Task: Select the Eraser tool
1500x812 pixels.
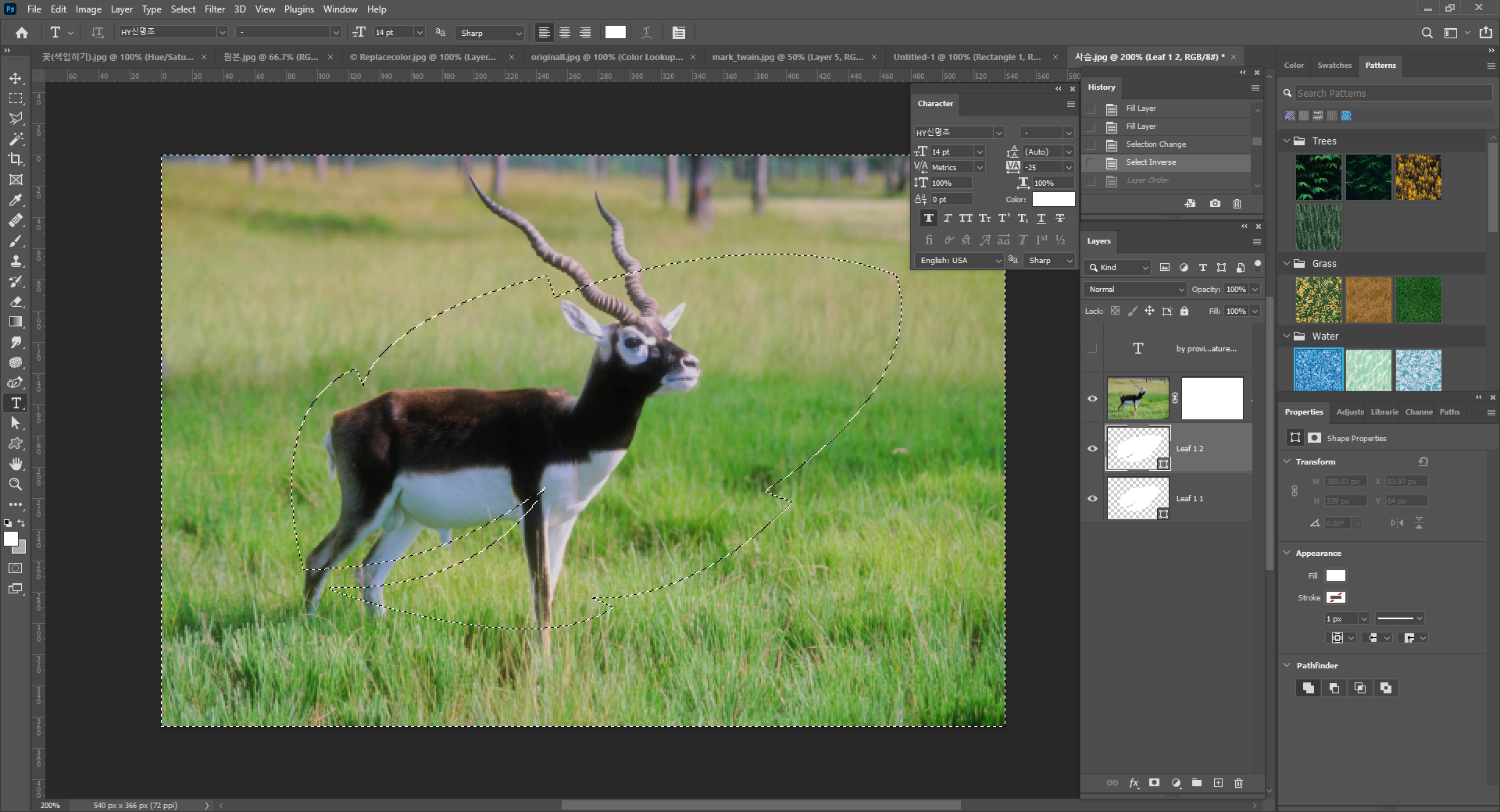Action: click(x=16, y=301)
